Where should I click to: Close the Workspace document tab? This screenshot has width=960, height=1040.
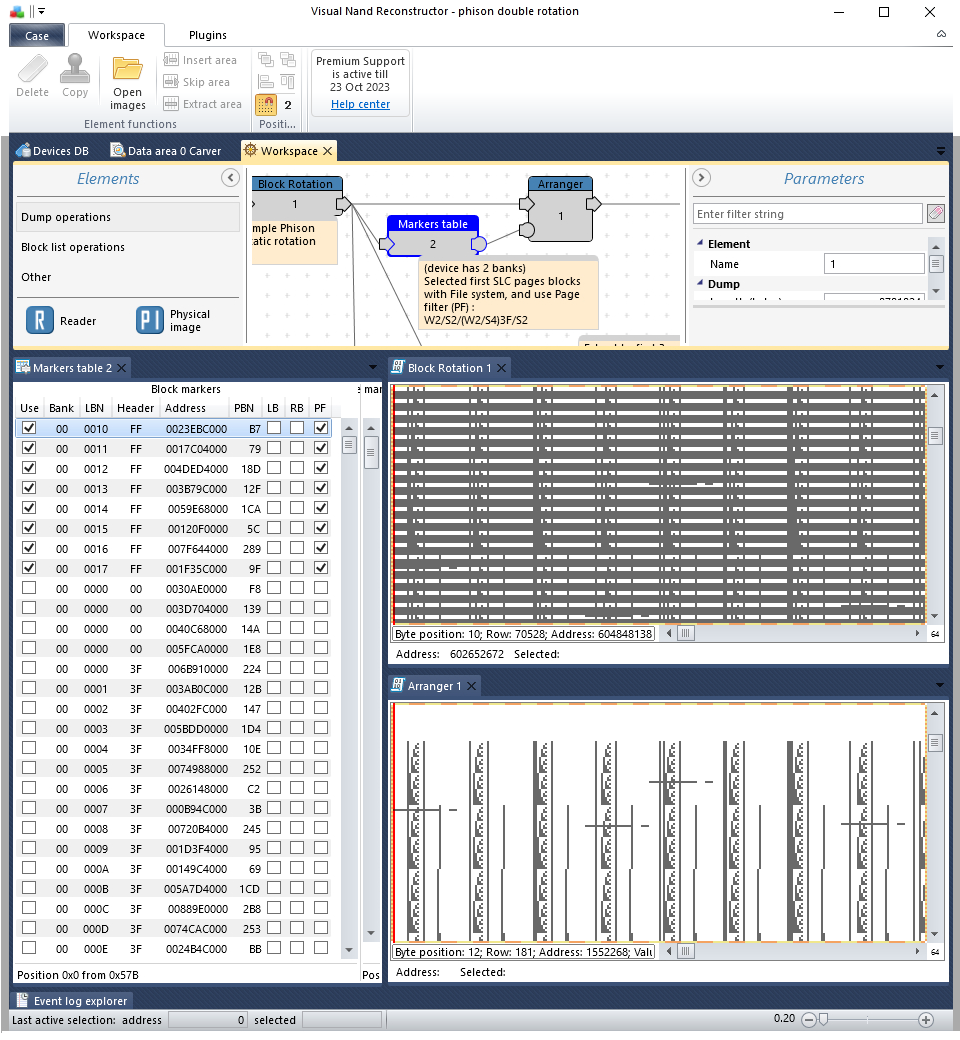[327, 151]
